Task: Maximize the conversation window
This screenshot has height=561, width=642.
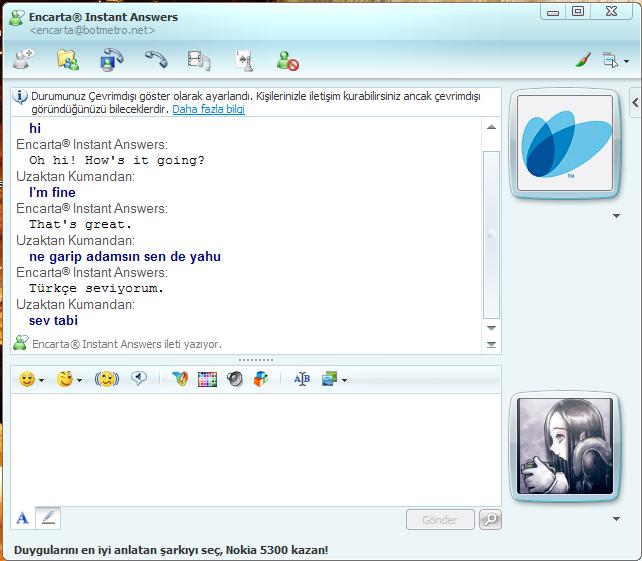Action: [x=578, y=11]
